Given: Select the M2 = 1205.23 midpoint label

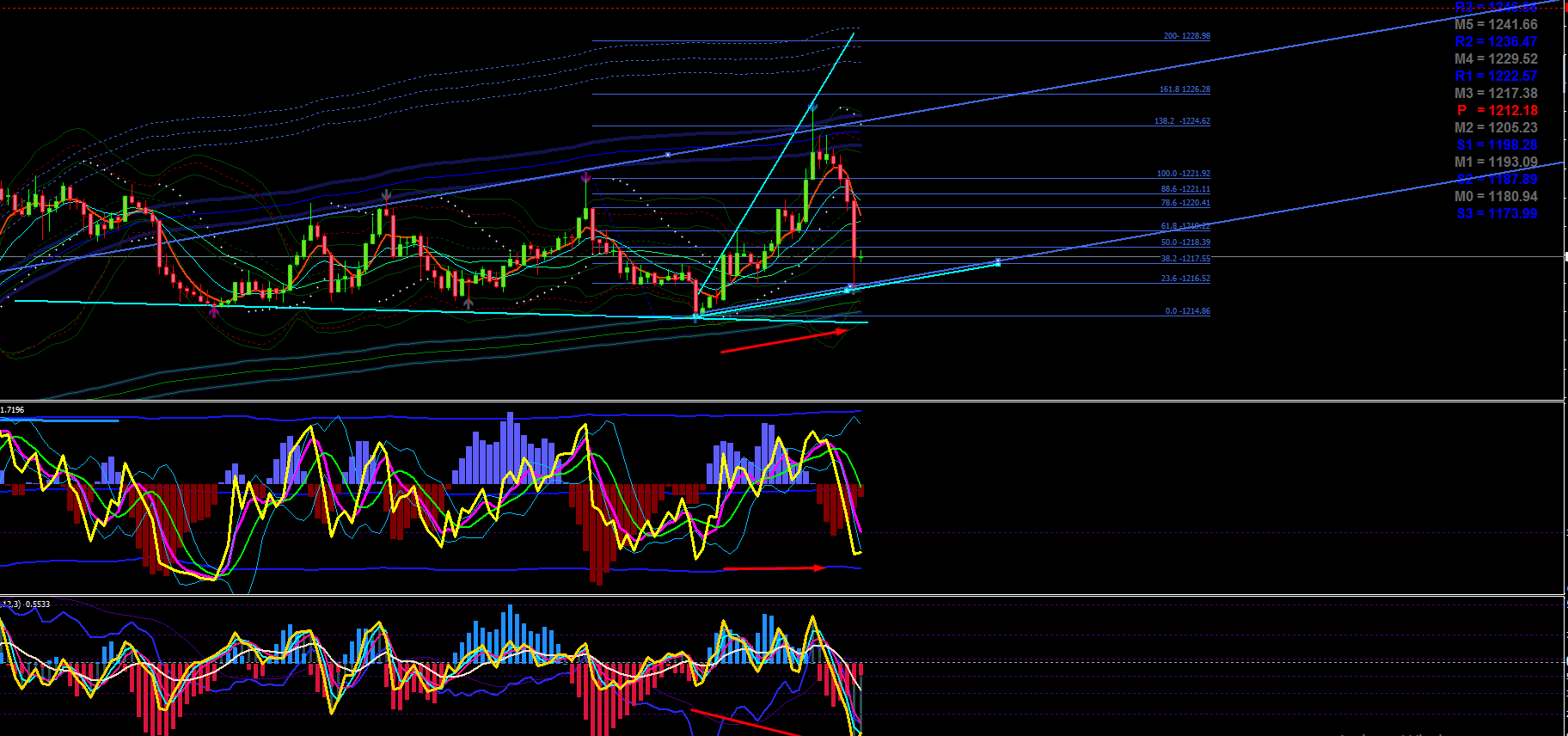Looking at the screenshot, I should click(1496, 127).
